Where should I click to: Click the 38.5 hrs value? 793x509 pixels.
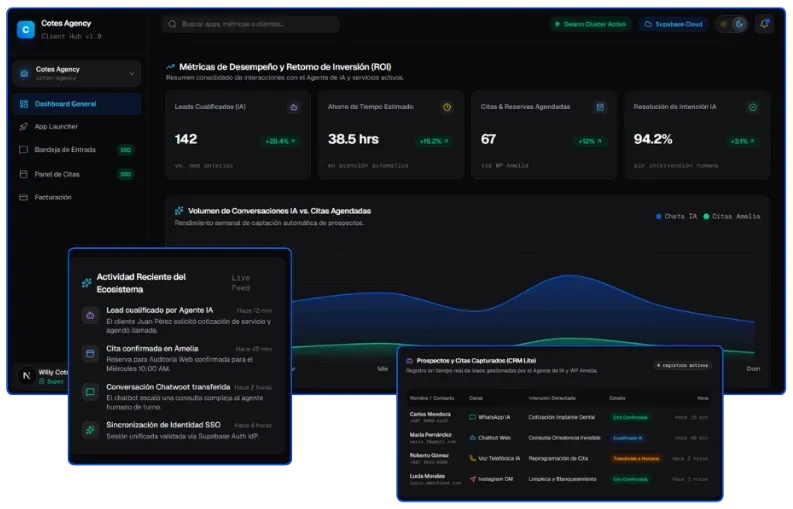[353, 139]
